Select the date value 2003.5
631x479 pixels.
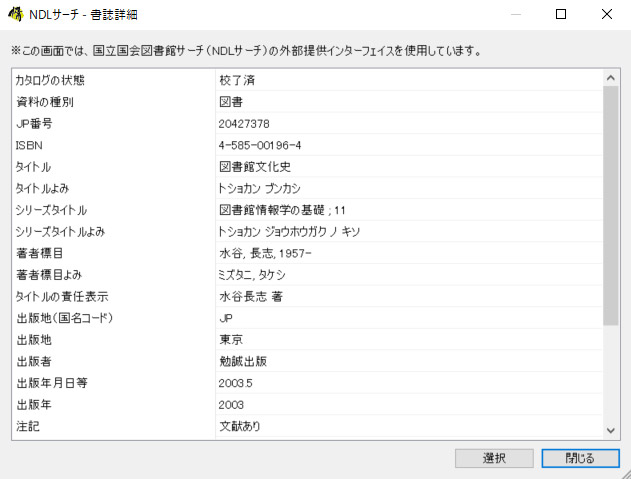click(x=235, y=383)
